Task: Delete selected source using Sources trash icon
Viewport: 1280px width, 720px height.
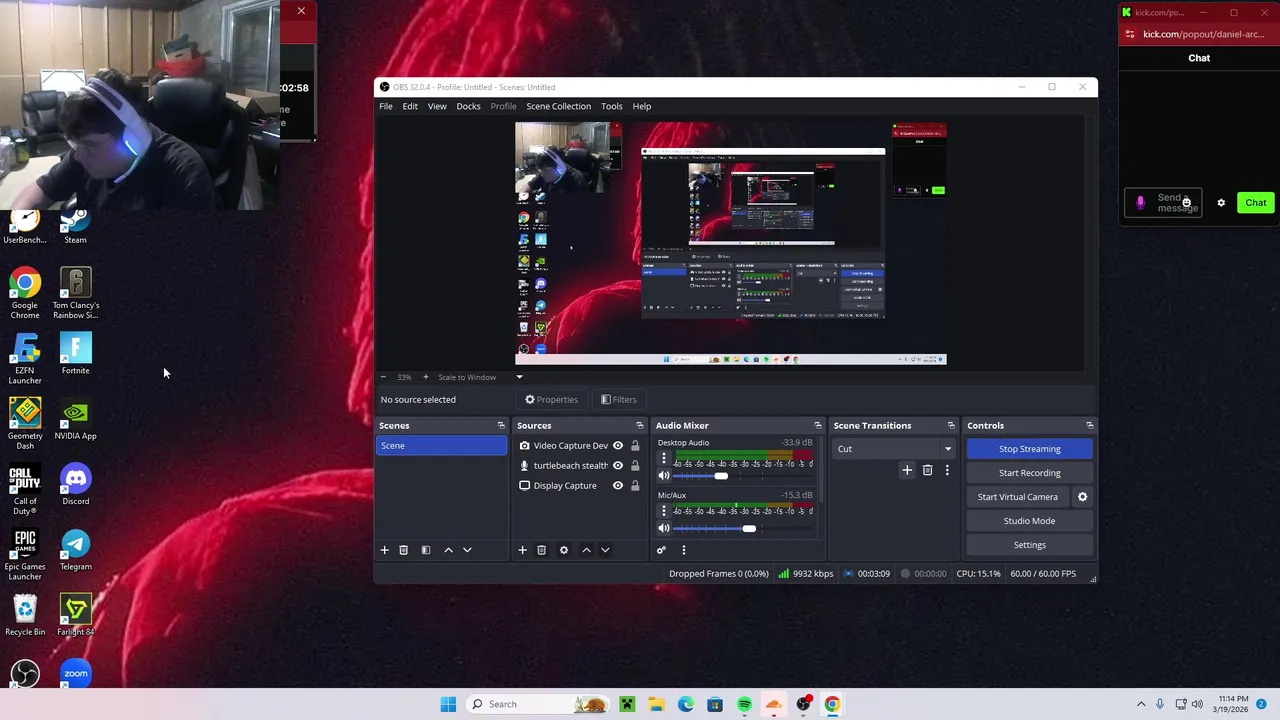Action: [x=541, y=550]
